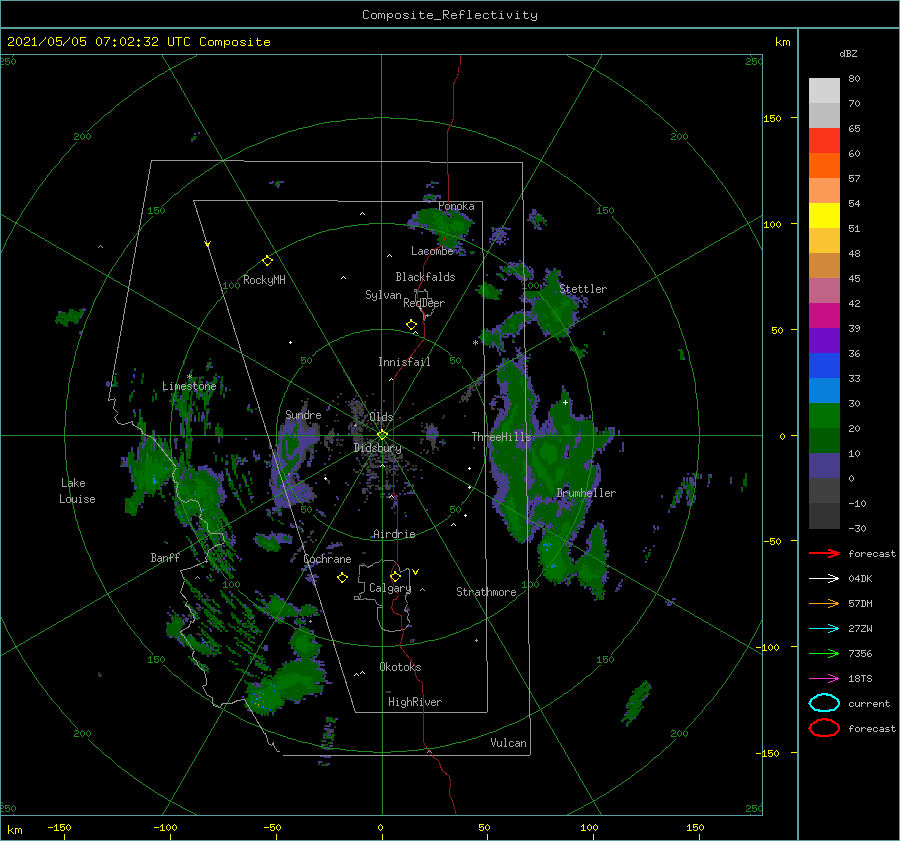This screenshot has height=841, width=900.
Task: Click the Airdrie city label
Action: [394, 534]
